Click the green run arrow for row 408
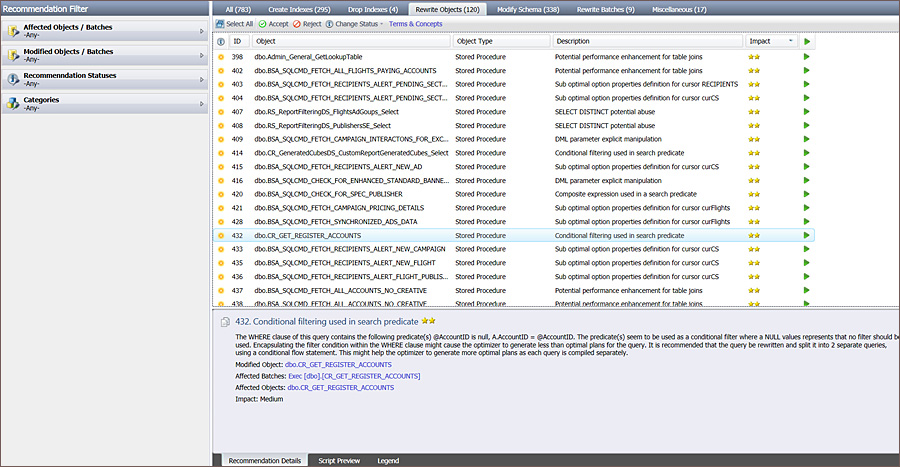 pyautogui.click(x=806, y=126)
